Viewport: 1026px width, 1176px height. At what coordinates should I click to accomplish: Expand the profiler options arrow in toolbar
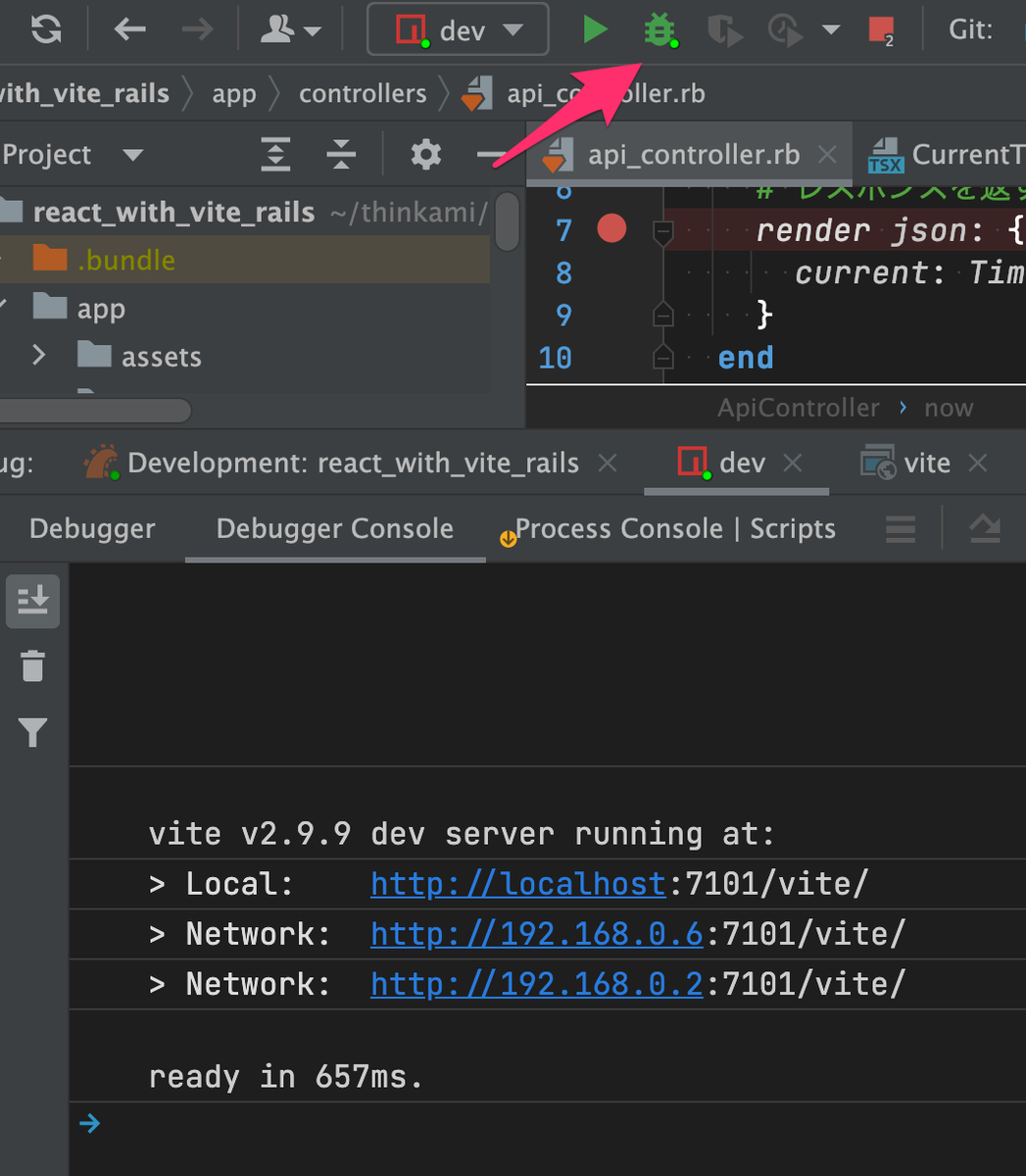point(831,29)
